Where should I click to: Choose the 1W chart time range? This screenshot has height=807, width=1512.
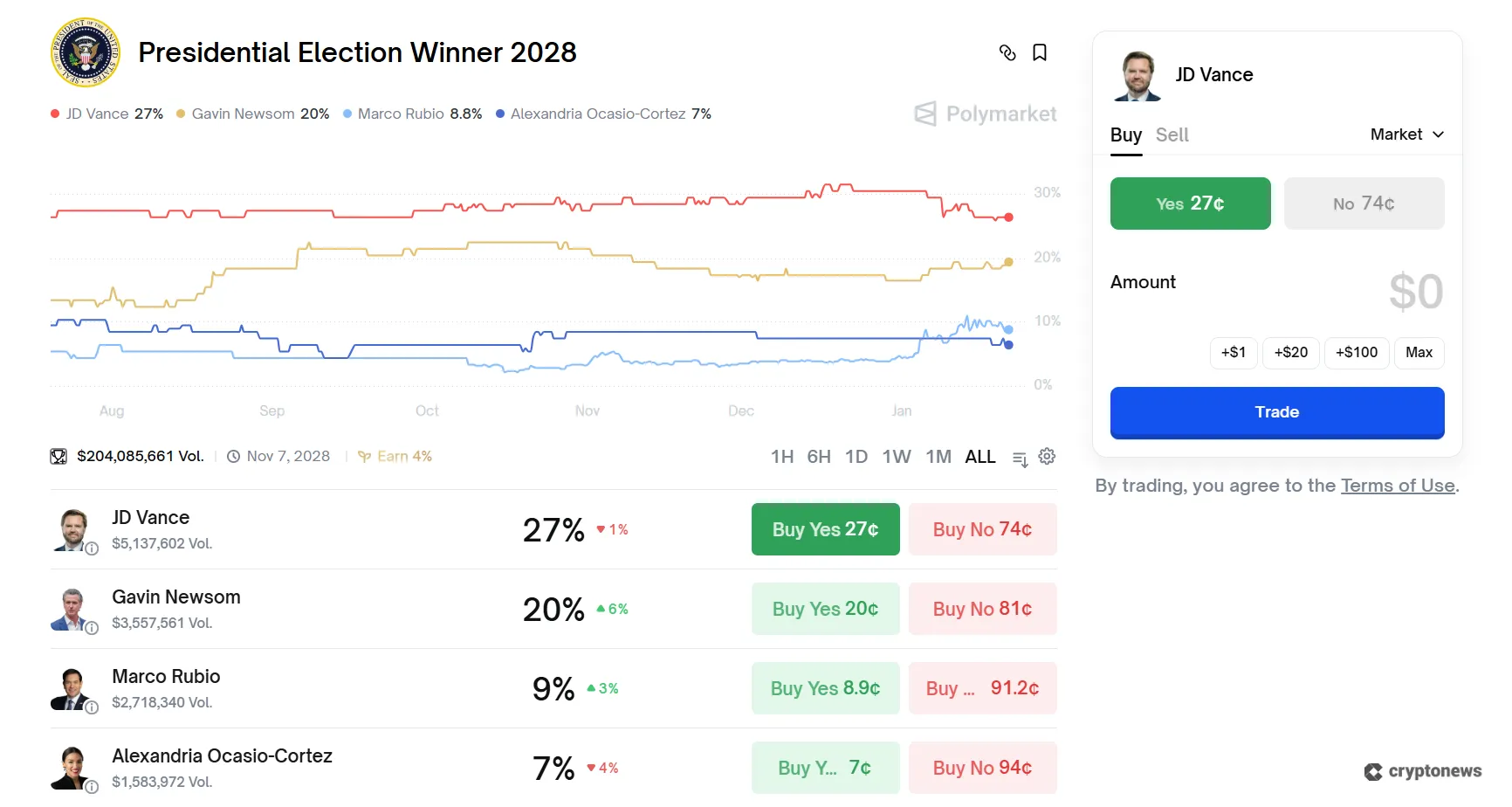pyautogui.click(x=896, y=457)
